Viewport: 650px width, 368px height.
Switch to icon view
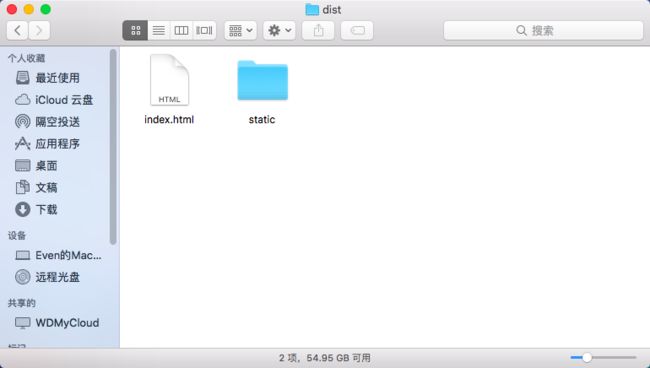point(136,30)
